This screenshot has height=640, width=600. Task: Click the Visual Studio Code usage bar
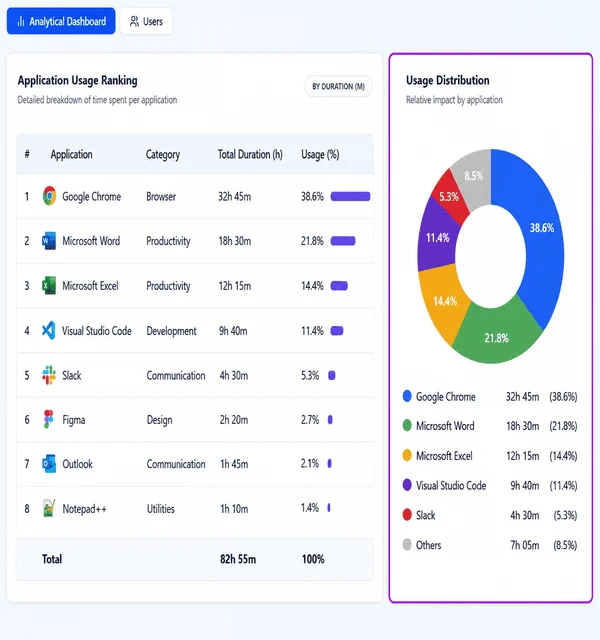point(337,330)
